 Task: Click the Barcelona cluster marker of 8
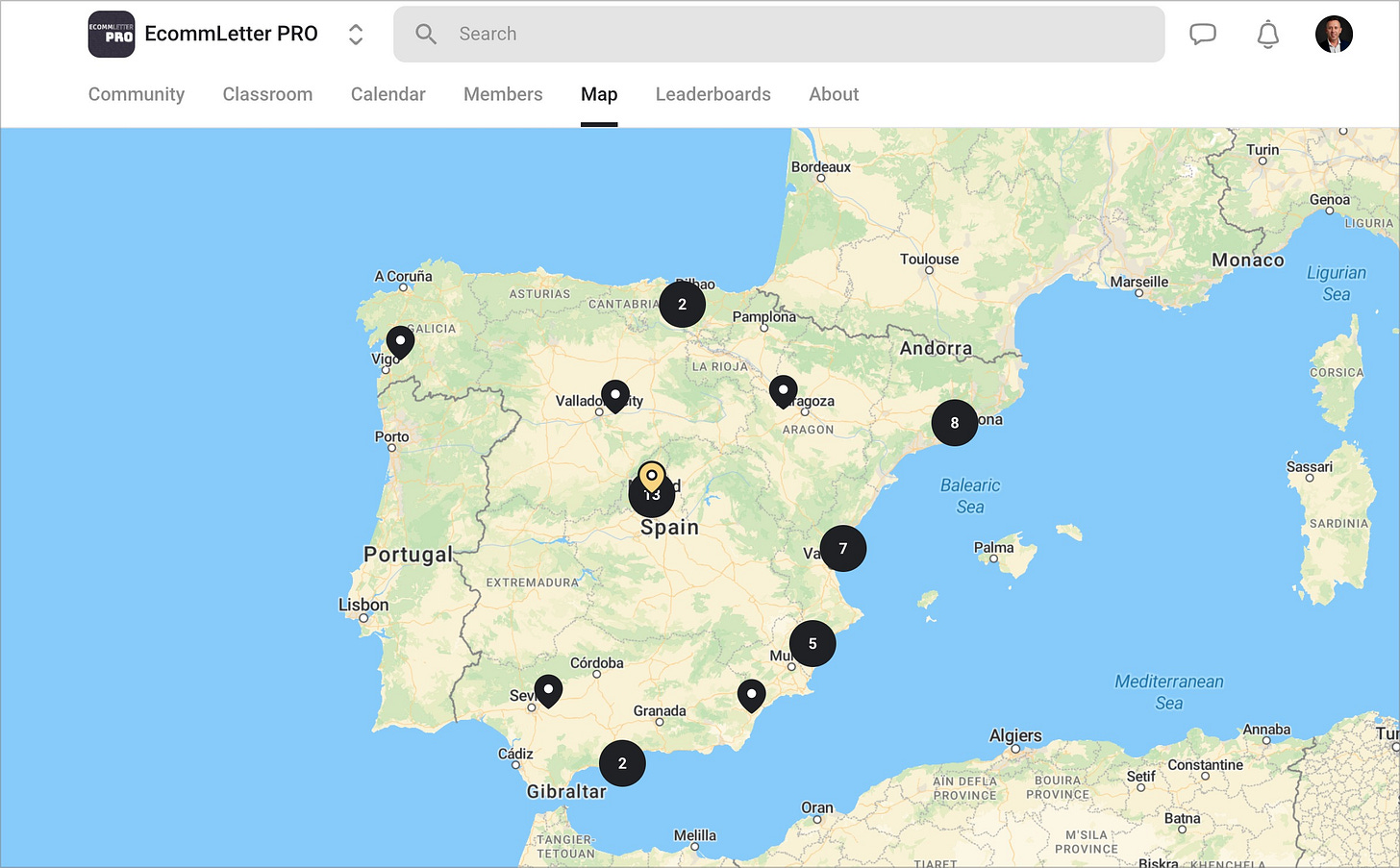point(955,422)
